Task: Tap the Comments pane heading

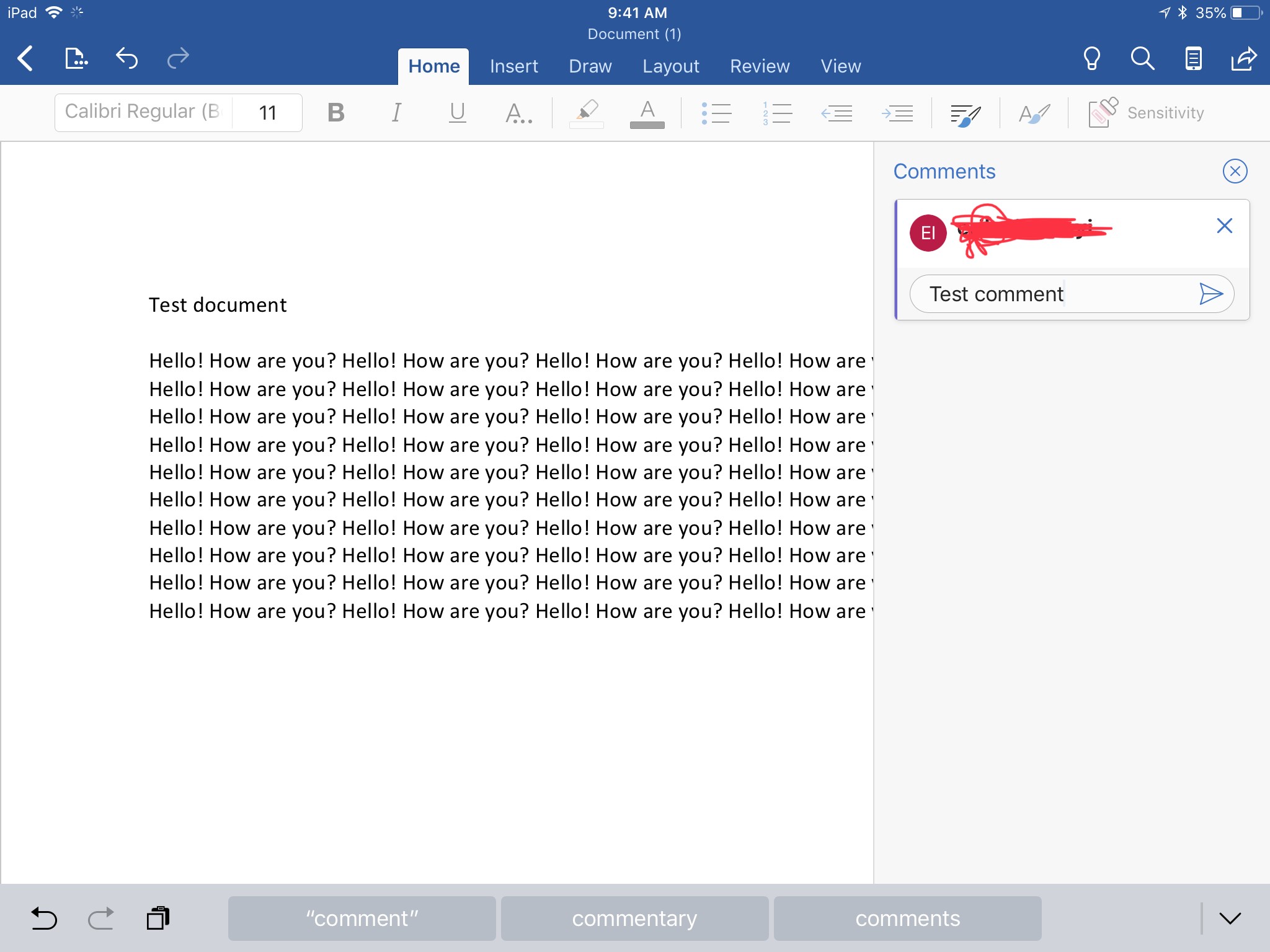Action: (944, 171)
